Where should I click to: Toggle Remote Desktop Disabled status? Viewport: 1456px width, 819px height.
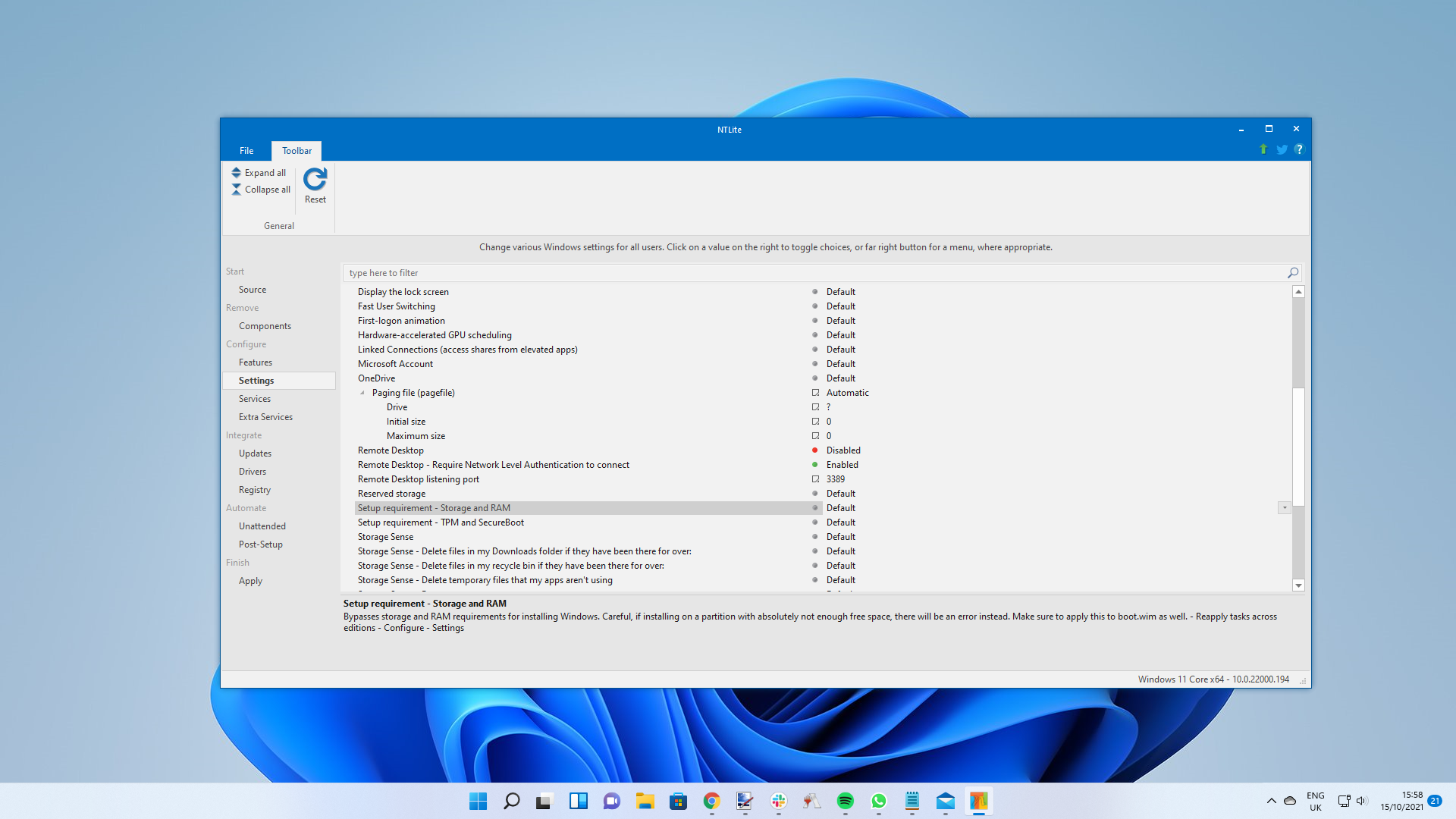(843, 450)
